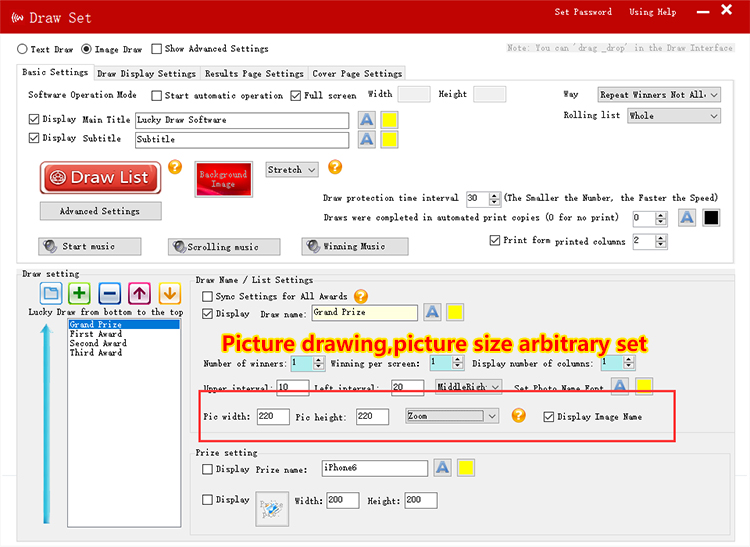The width and height of the screenshot is (750, 547).
Task: Click the red Background Image thumbnail icon
Action: pos(223,178)
